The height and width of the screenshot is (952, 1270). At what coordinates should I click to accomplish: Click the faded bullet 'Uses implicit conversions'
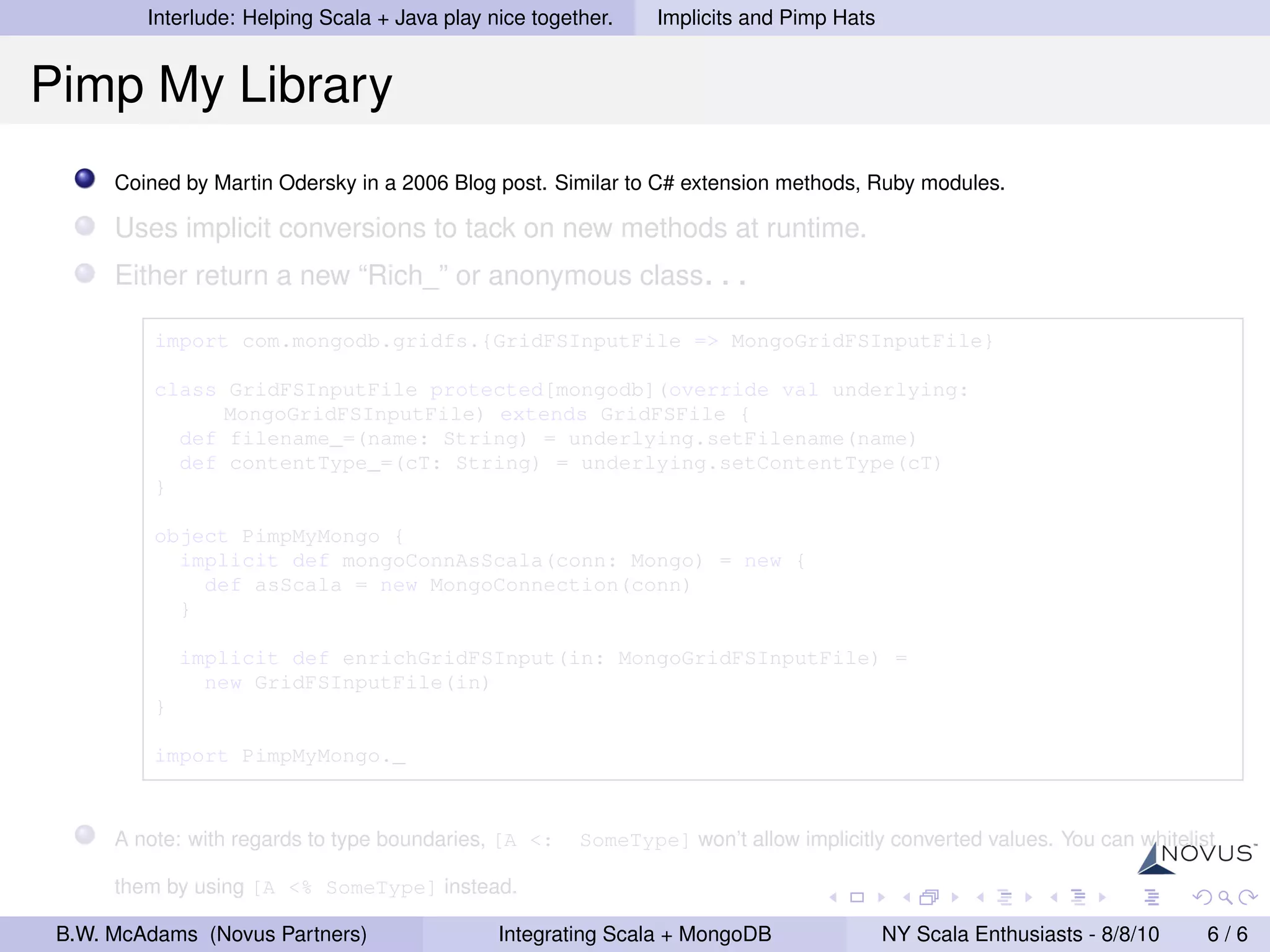pos(491,228)
